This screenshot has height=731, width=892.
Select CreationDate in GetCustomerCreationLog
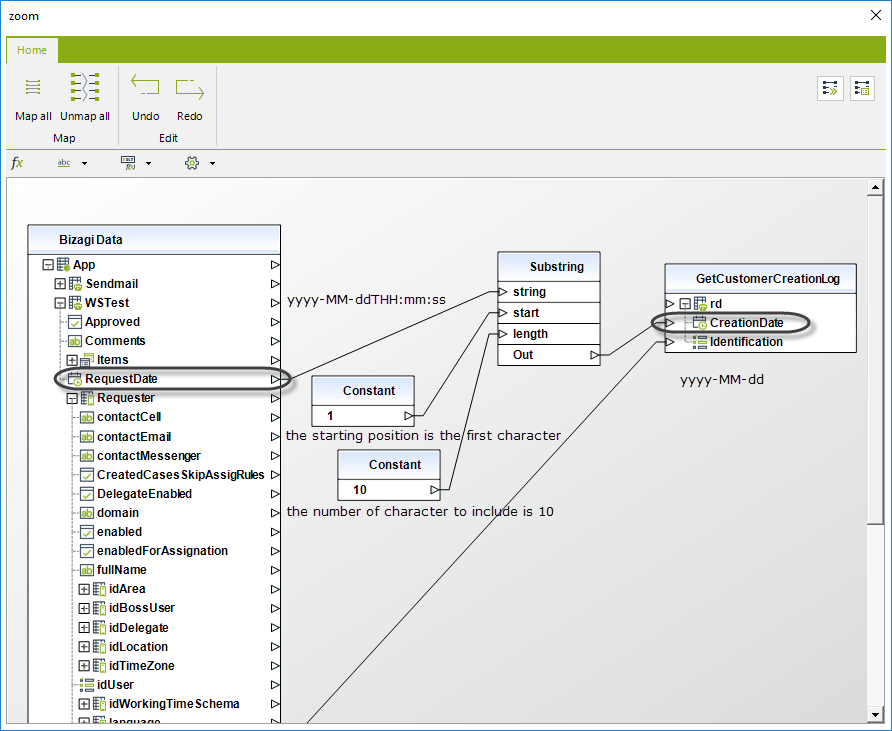[x=746, y=323]
